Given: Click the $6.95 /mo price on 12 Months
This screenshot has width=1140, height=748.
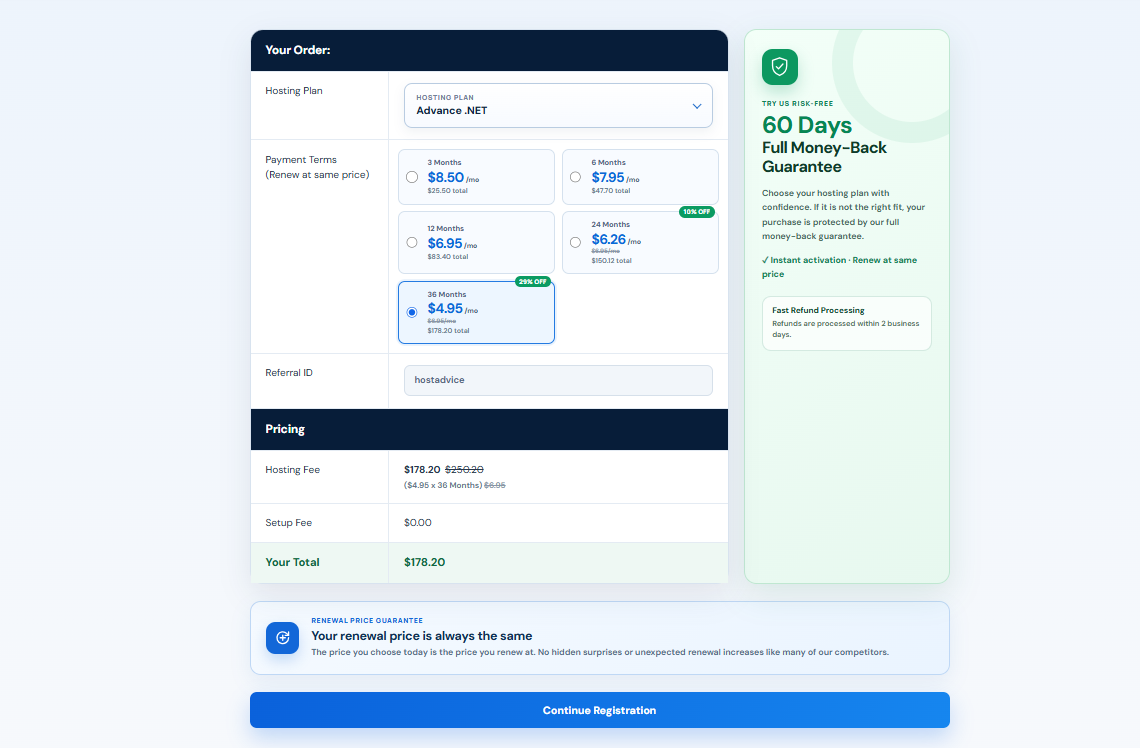Looking at the screenshot, I should (x=452, y=244).
